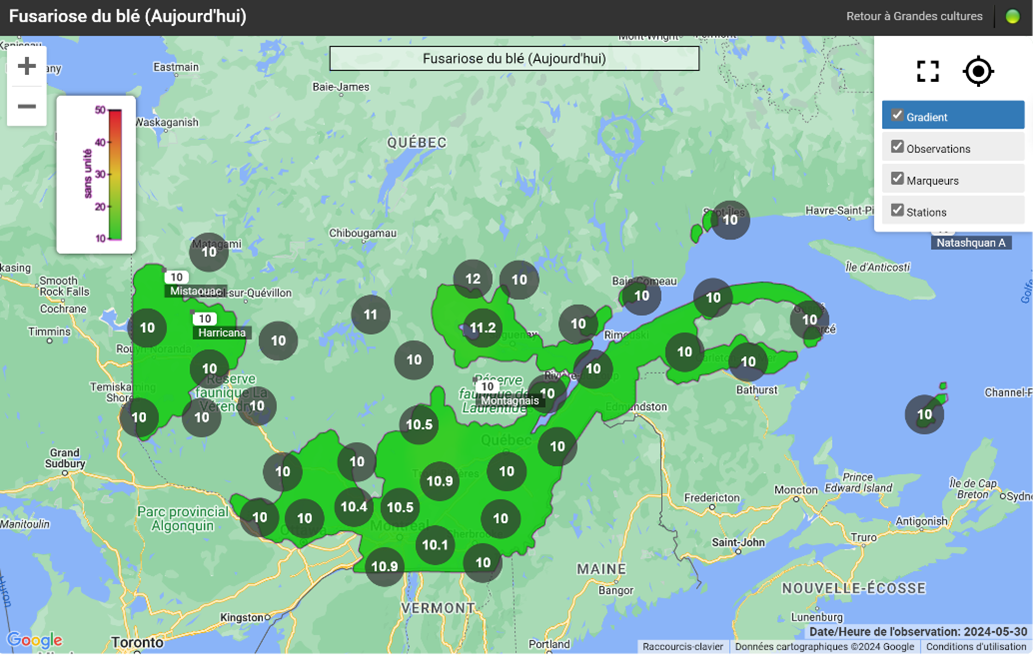
Task: Uncheck the Gradient layer checkbox
Action: [x=897, y=116]
